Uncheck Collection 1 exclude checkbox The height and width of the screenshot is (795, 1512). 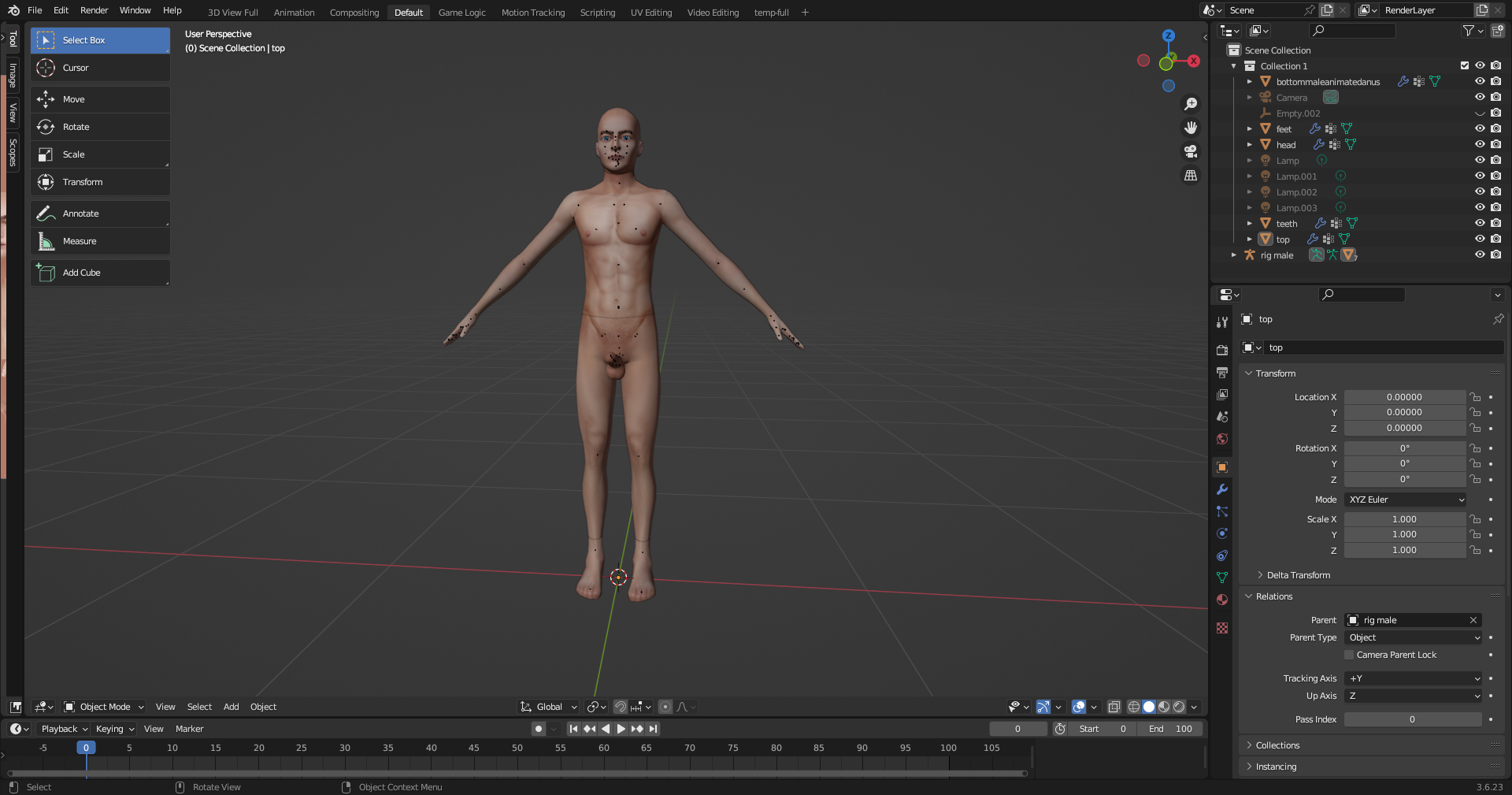click(x=1465, y=65)
